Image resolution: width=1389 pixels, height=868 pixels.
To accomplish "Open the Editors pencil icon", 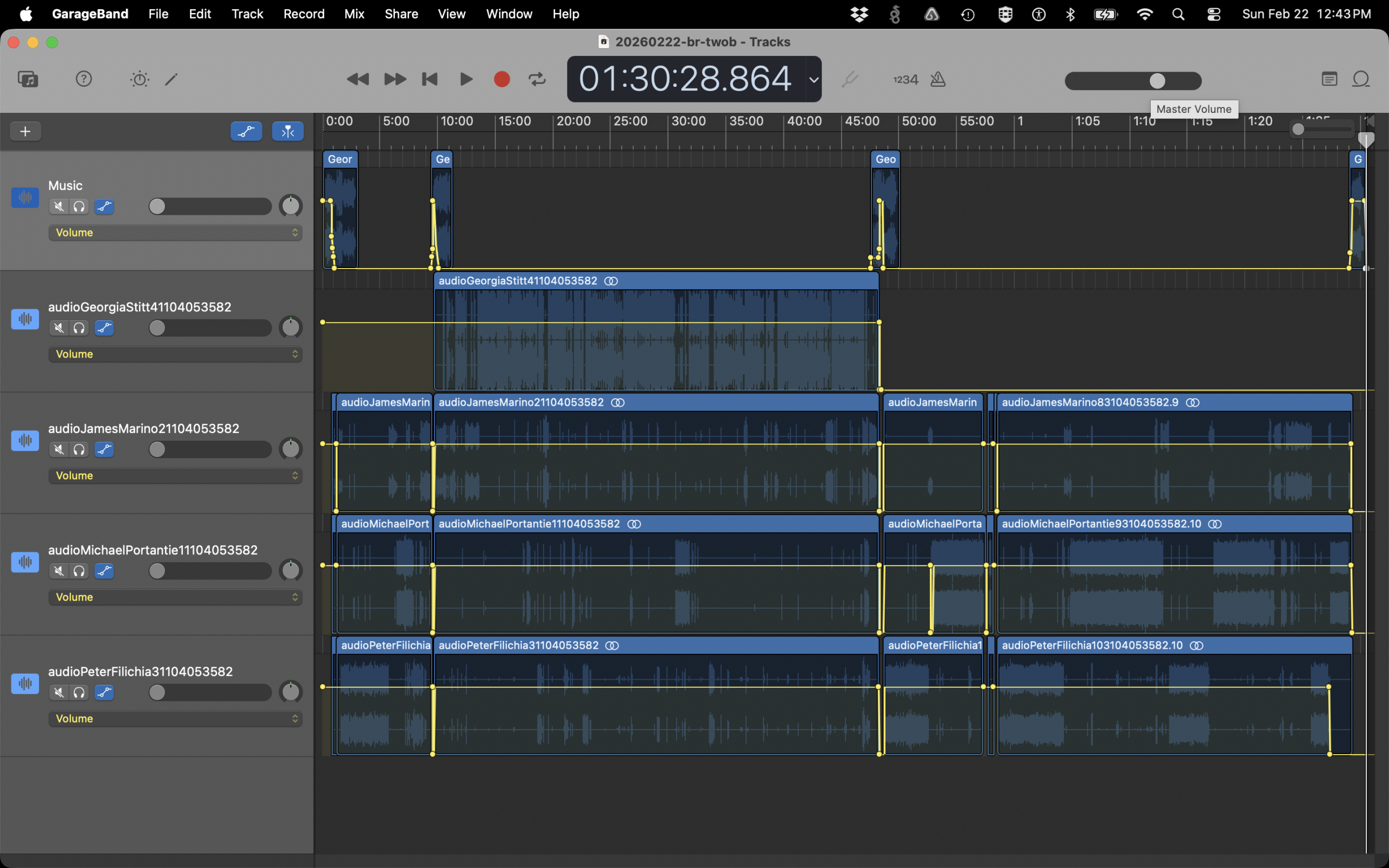I will pyautogui.click(x=171, y=79).
